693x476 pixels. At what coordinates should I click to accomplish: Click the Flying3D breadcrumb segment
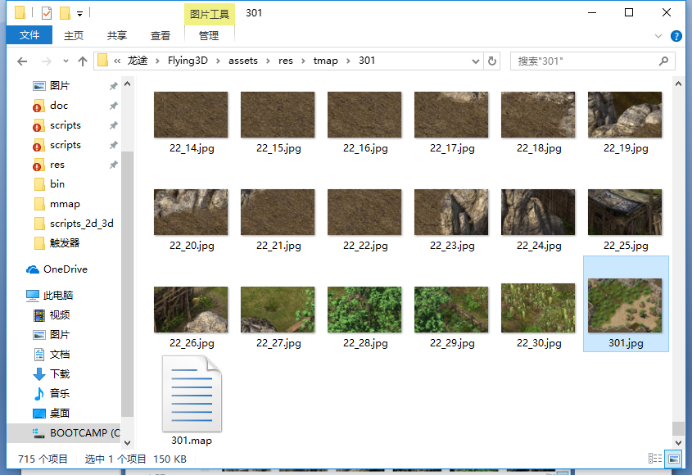187,61
